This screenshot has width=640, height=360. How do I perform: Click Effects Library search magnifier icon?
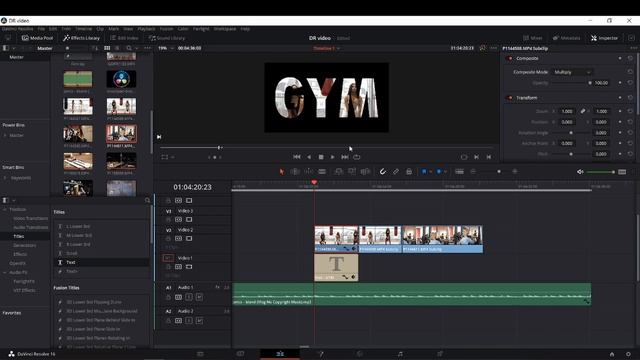pyautogui.click(x=147, y=200)
